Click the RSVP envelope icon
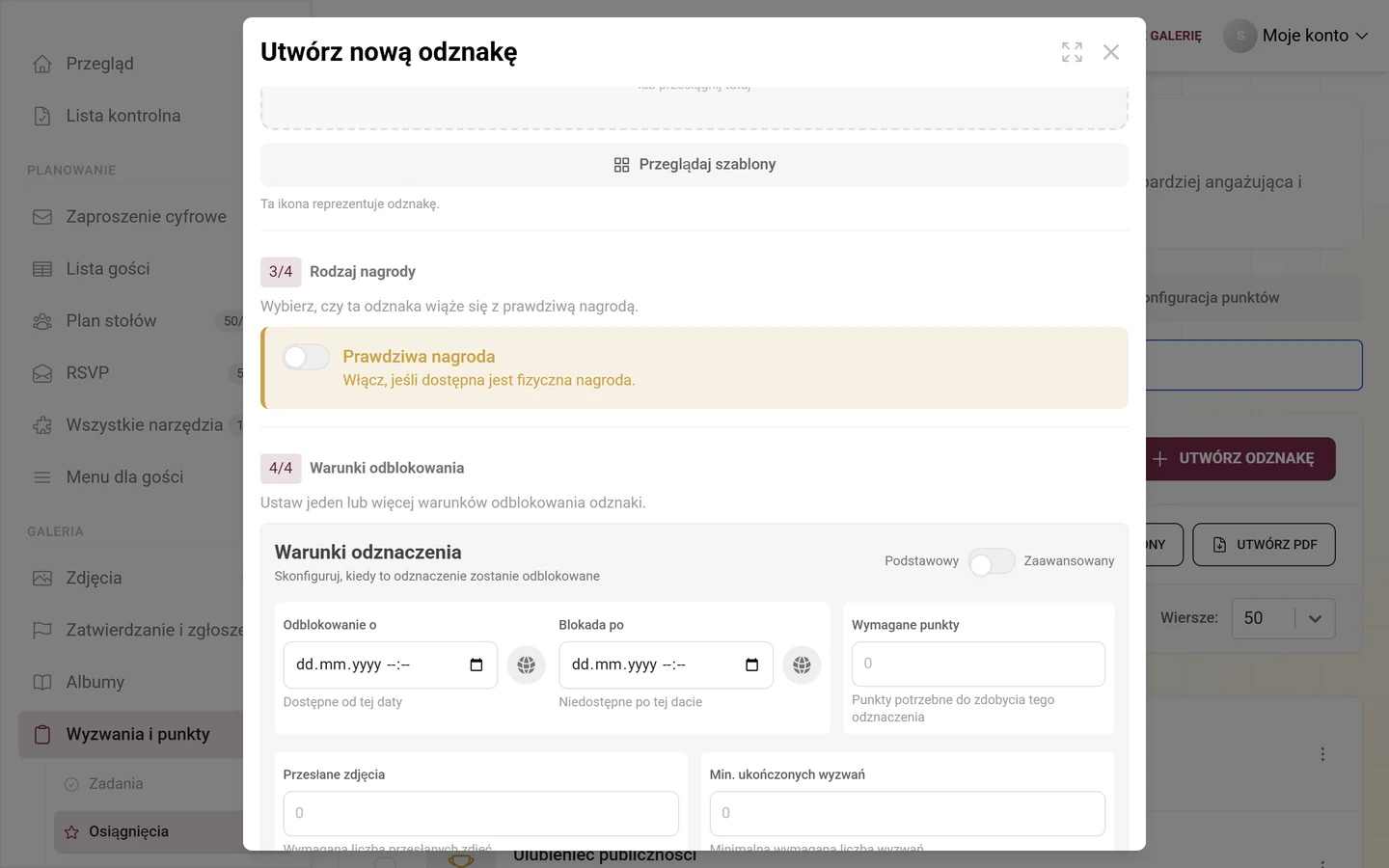Image resolution: width=1389 pixels, height=868 pixels. 42,373
